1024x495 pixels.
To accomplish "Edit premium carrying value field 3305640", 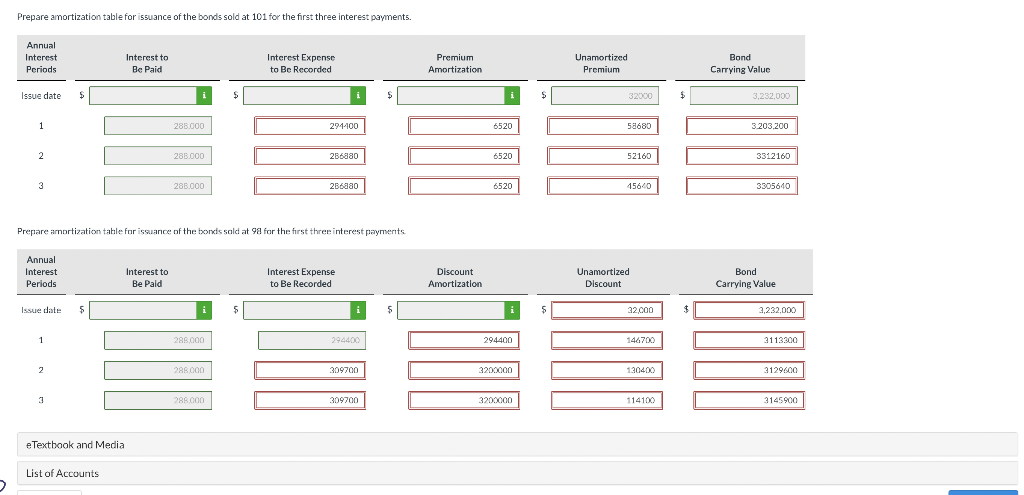I will (742, 186).
